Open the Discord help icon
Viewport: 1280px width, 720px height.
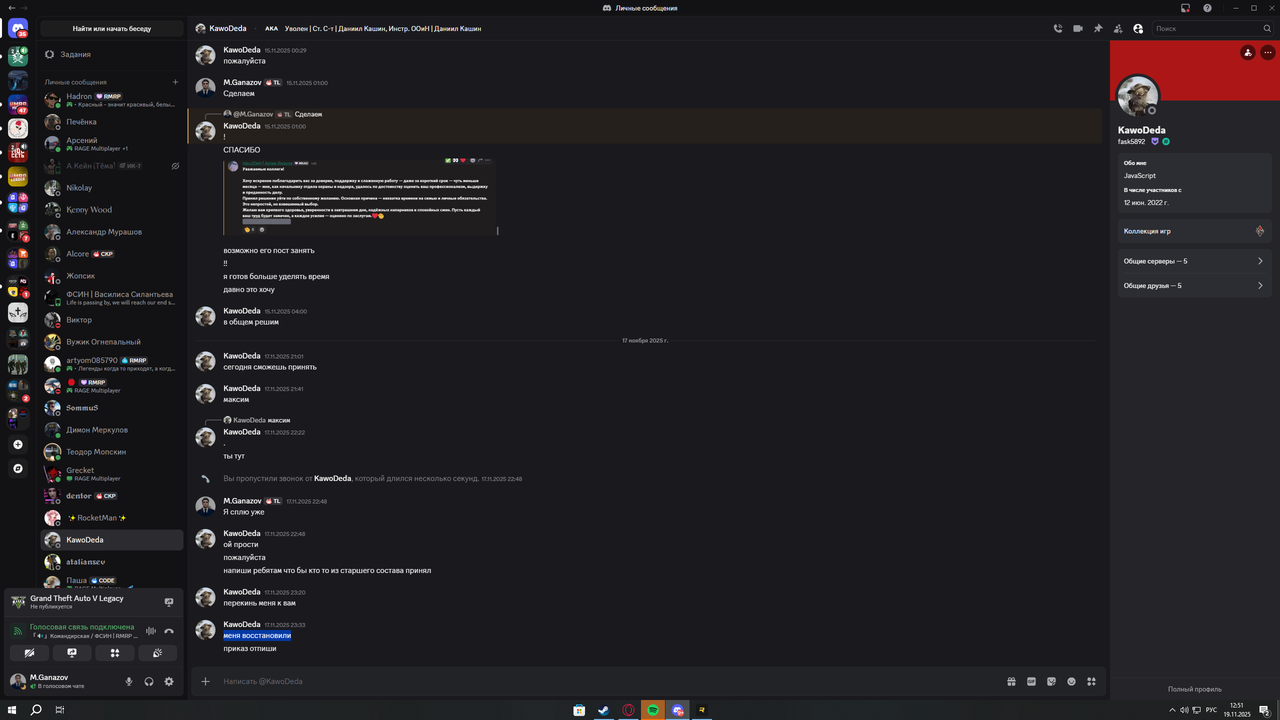[x=1208, y=8]
